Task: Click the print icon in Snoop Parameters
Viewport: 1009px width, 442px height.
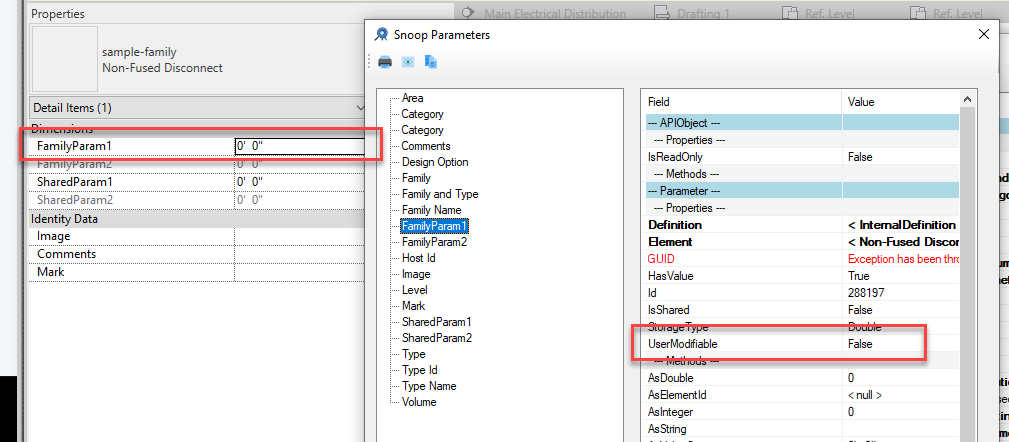Action: 385,62
